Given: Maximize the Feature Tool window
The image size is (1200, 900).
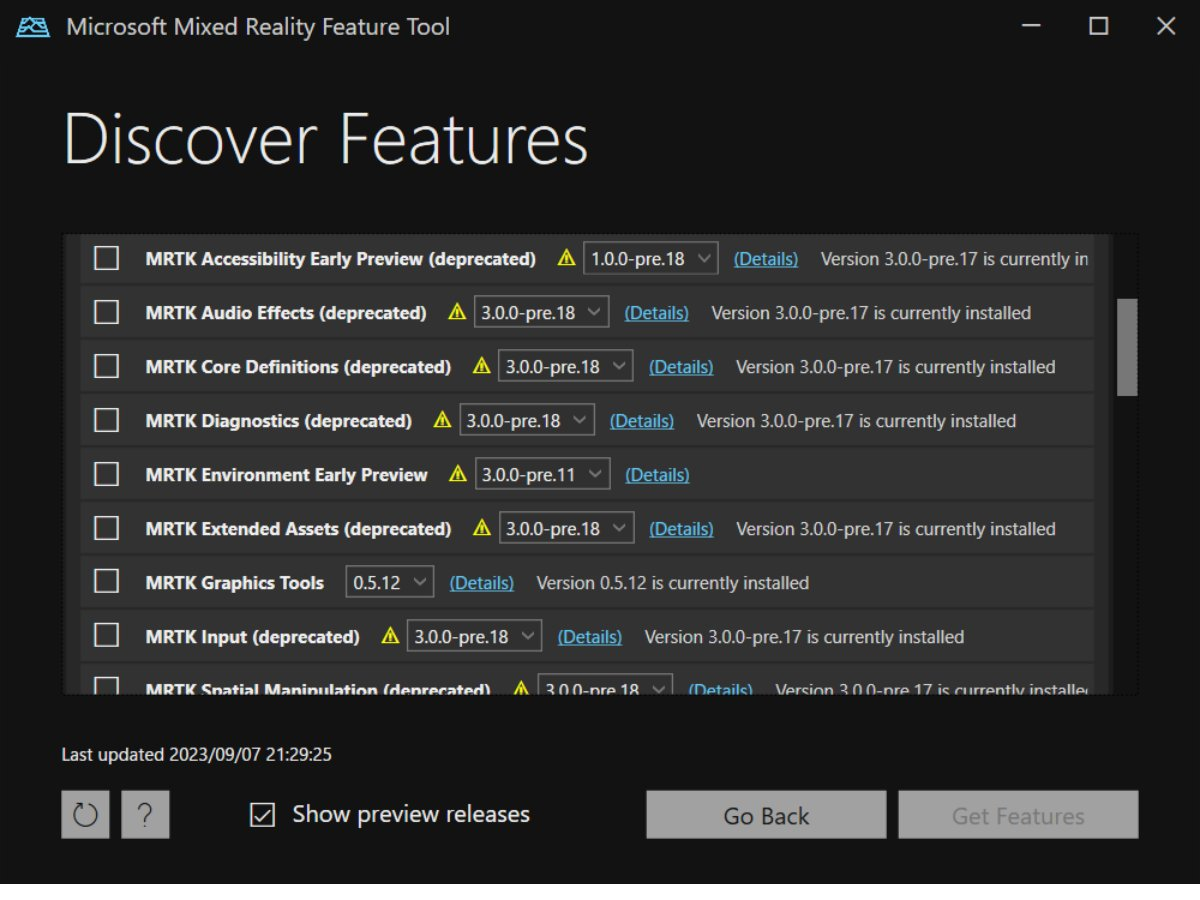Looking at the screenshot, I should 1099,27.
